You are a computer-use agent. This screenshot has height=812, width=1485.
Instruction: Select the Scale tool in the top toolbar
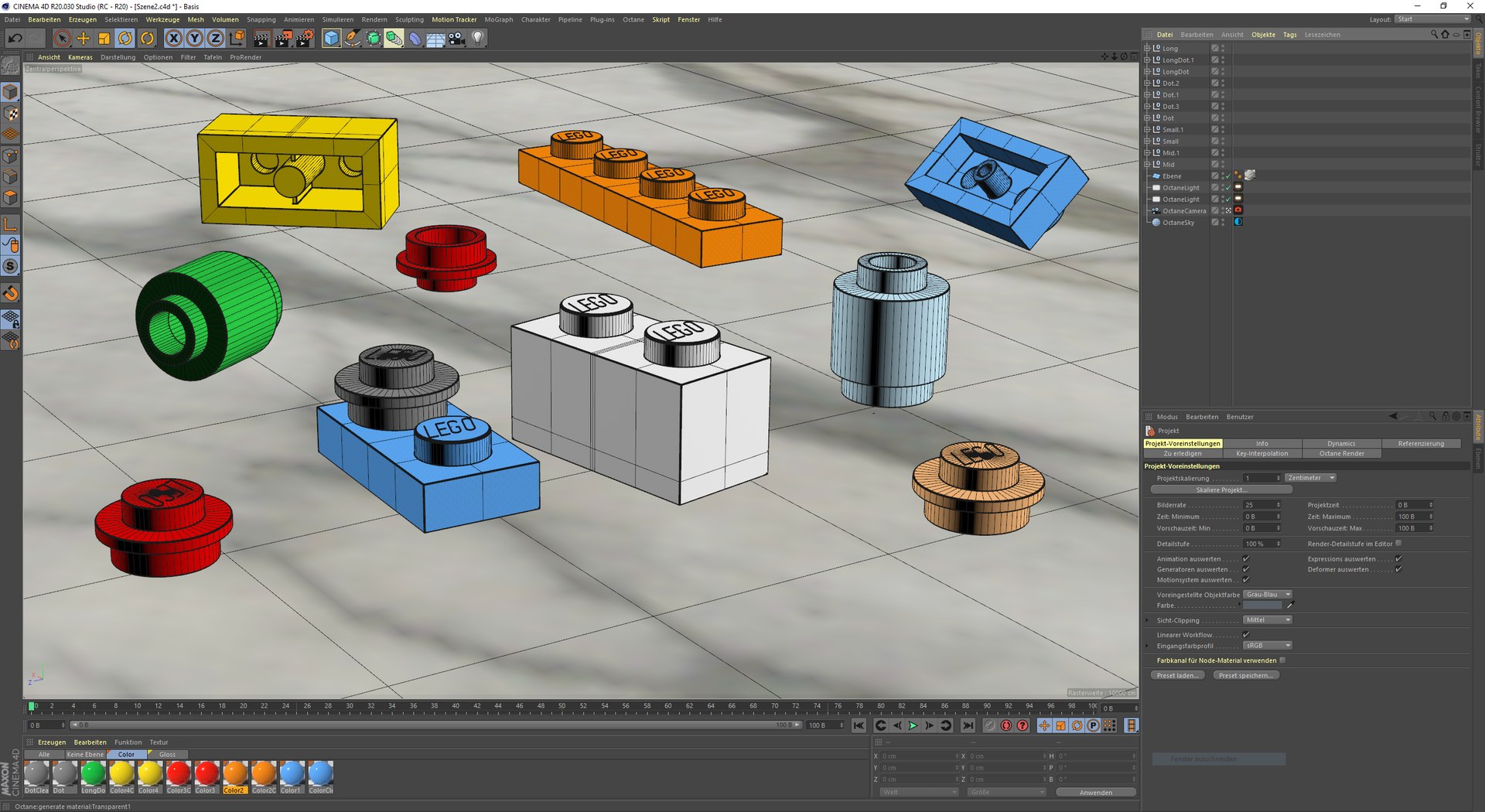click(104, 38)
